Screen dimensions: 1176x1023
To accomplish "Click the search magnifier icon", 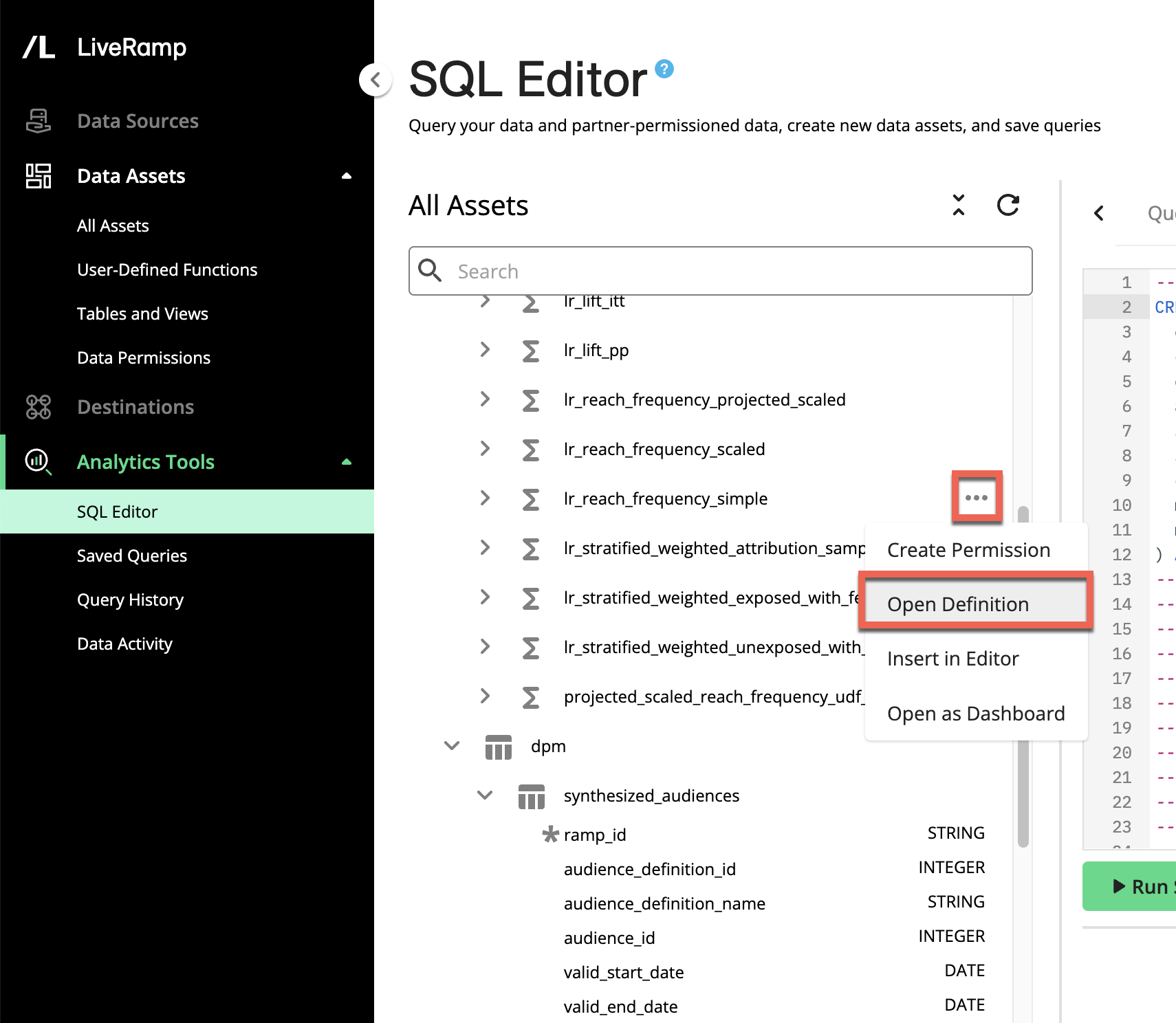I will point(431,270).
